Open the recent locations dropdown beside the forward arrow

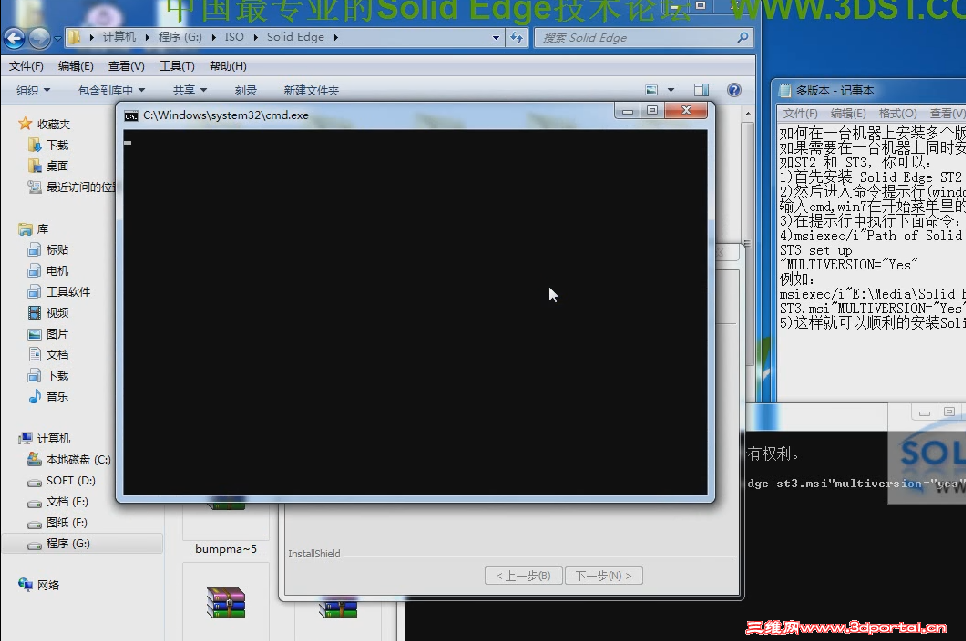57,38
